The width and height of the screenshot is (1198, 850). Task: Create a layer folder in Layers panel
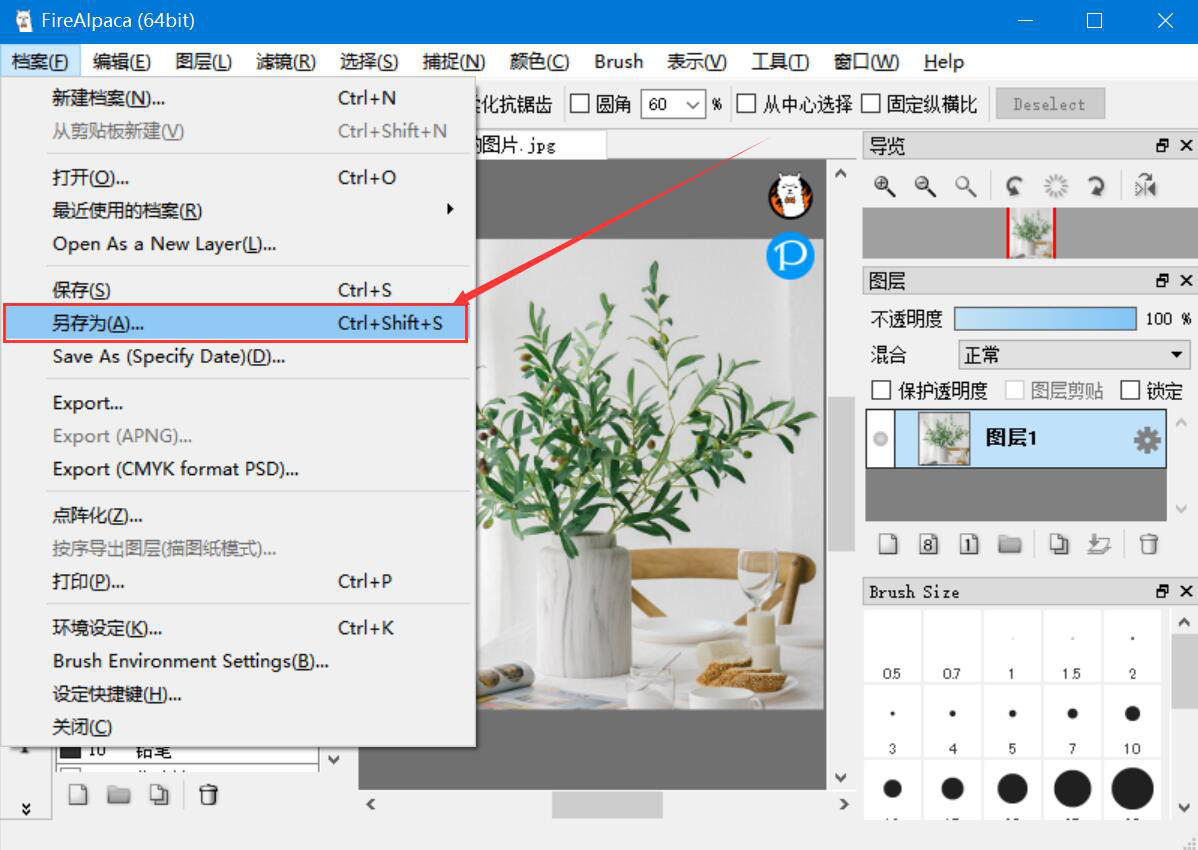(x=1009, y=544)
